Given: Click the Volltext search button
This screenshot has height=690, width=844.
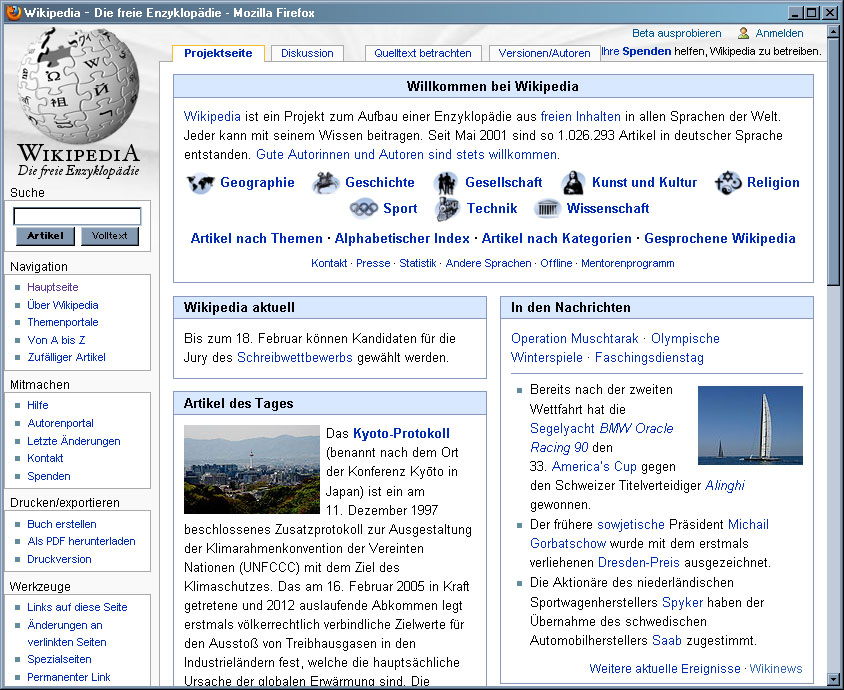Looking at the screenshot, I should pos(110,236).
